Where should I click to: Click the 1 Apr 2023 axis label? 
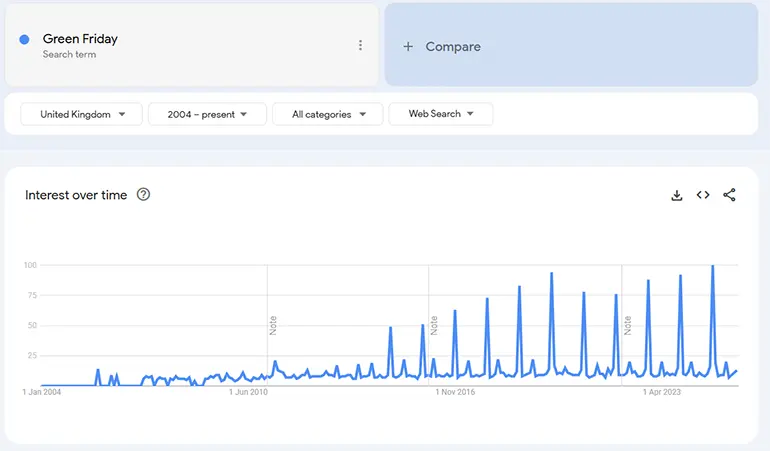click(662, 393)
